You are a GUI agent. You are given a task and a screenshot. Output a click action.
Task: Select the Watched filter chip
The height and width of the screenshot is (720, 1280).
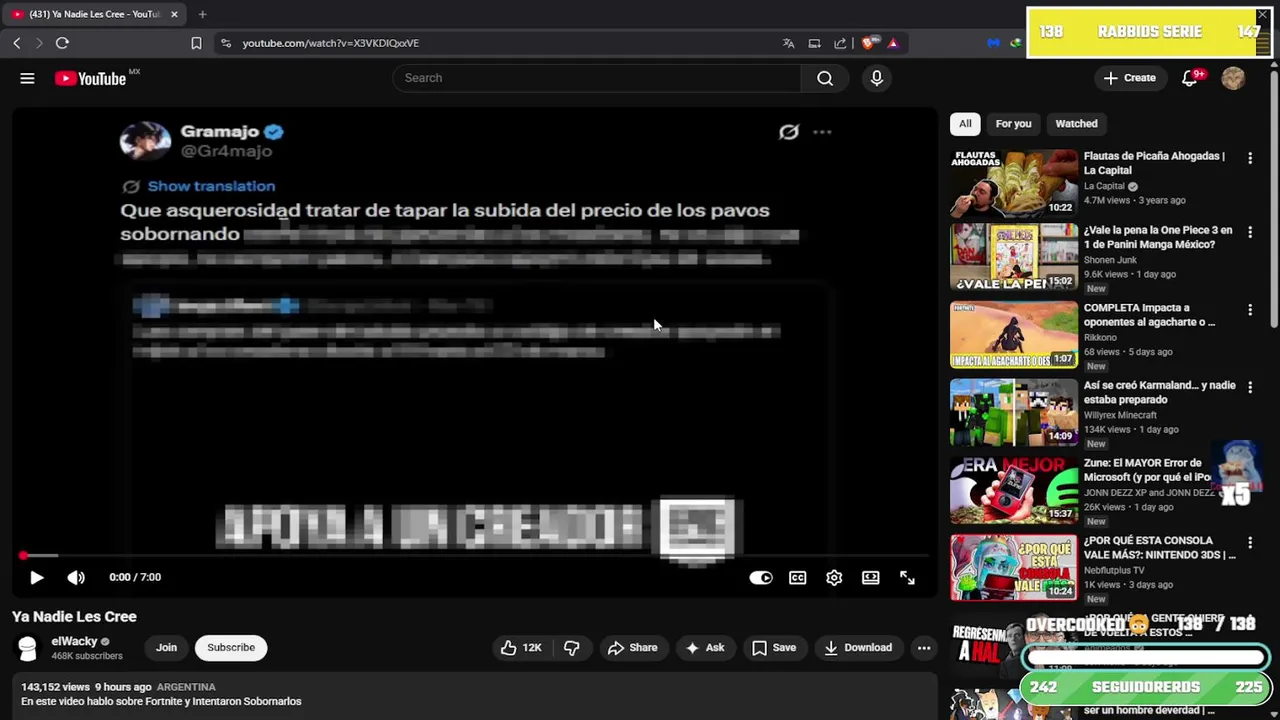1076,124
